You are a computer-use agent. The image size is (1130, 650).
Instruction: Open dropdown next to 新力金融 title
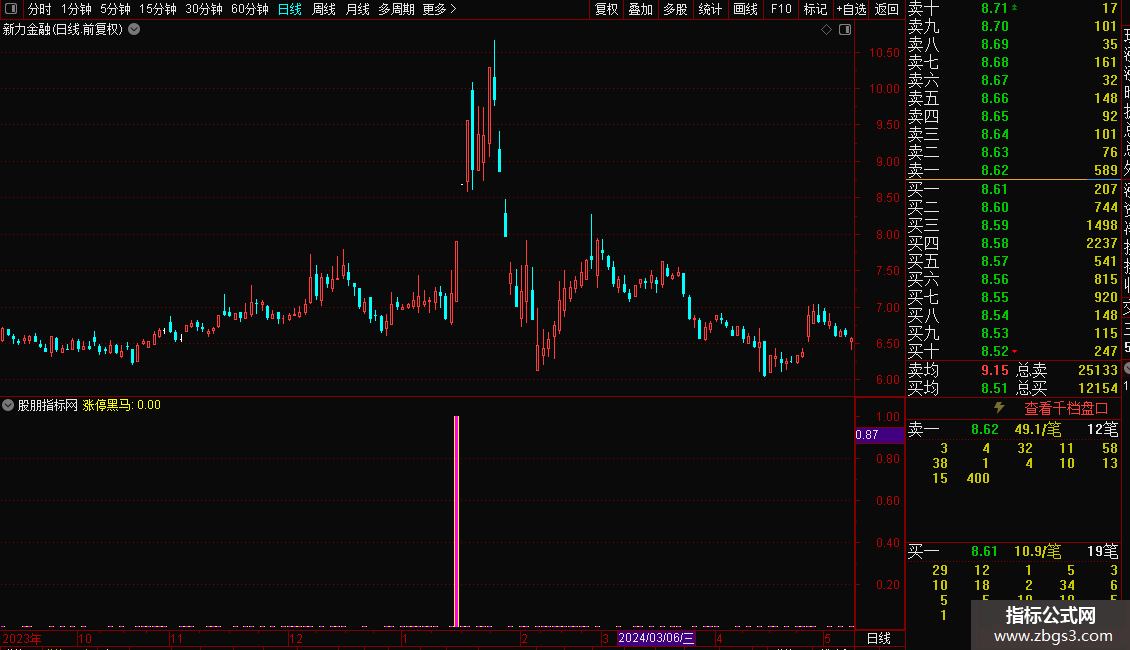[134, 30]
